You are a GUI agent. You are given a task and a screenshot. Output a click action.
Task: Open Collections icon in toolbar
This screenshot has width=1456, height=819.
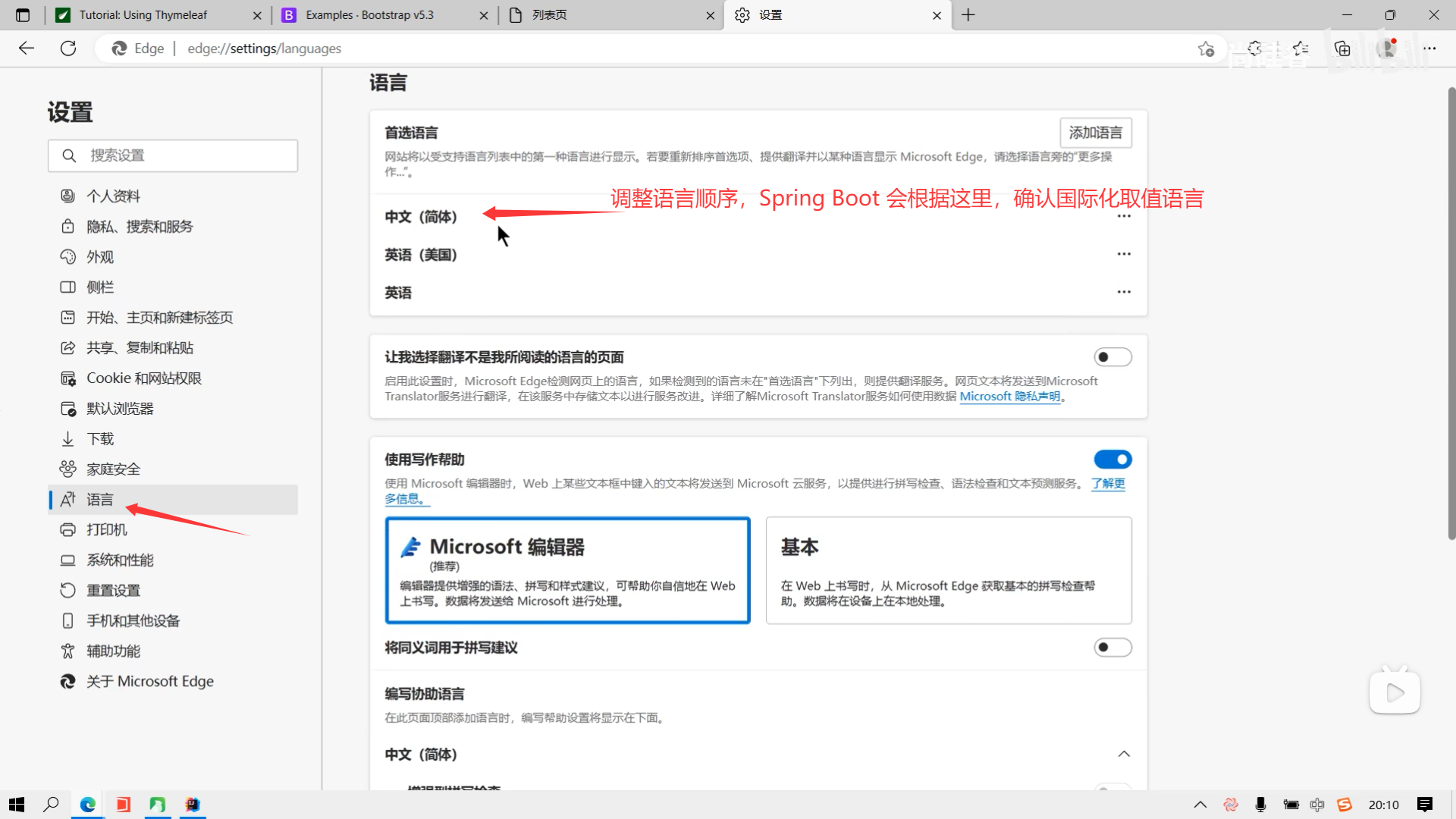click(x=1342, y=49)
